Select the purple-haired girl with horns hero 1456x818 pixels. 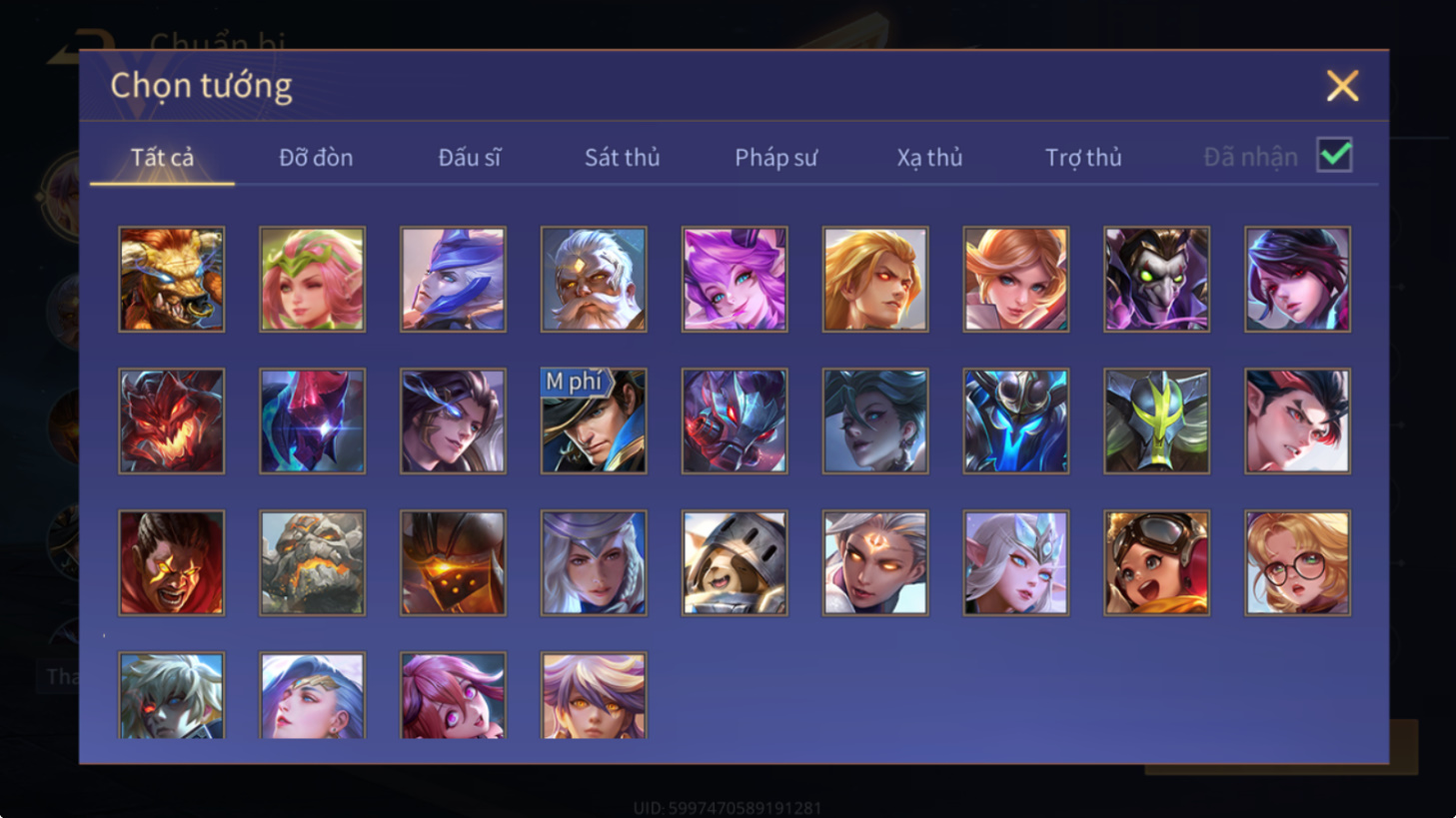click(x=734, y=279)
